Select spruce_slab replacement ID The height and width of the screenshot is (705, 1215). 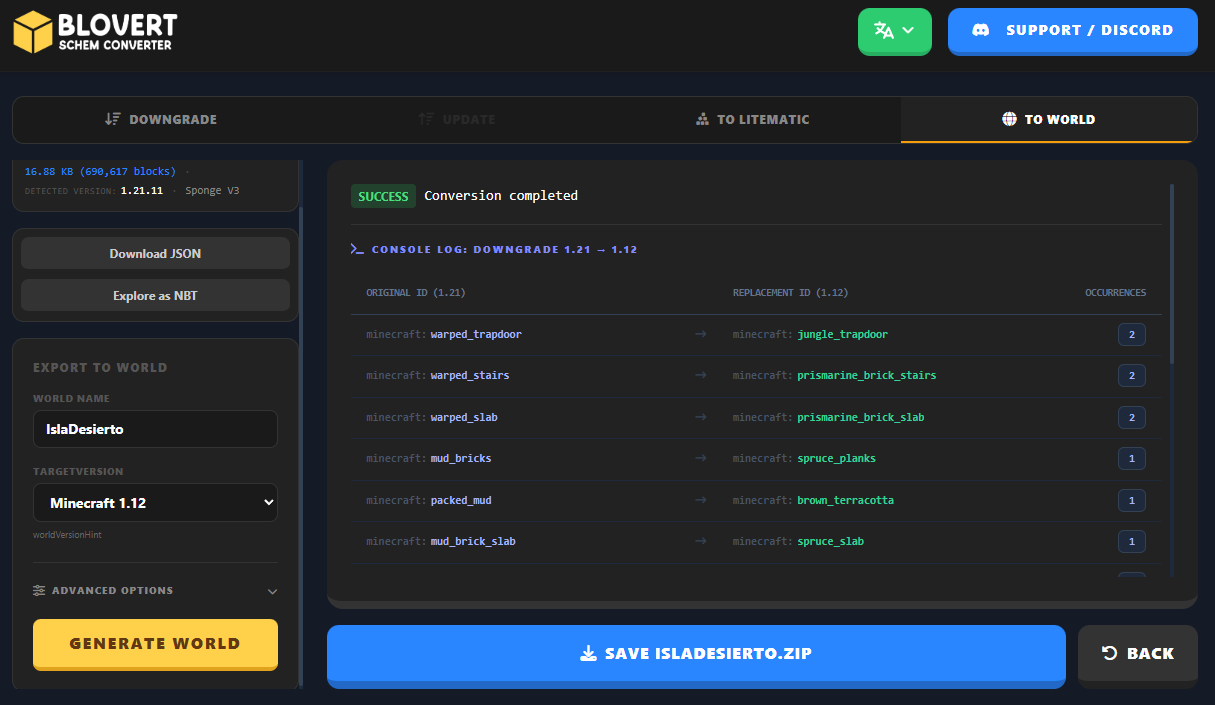830,541
